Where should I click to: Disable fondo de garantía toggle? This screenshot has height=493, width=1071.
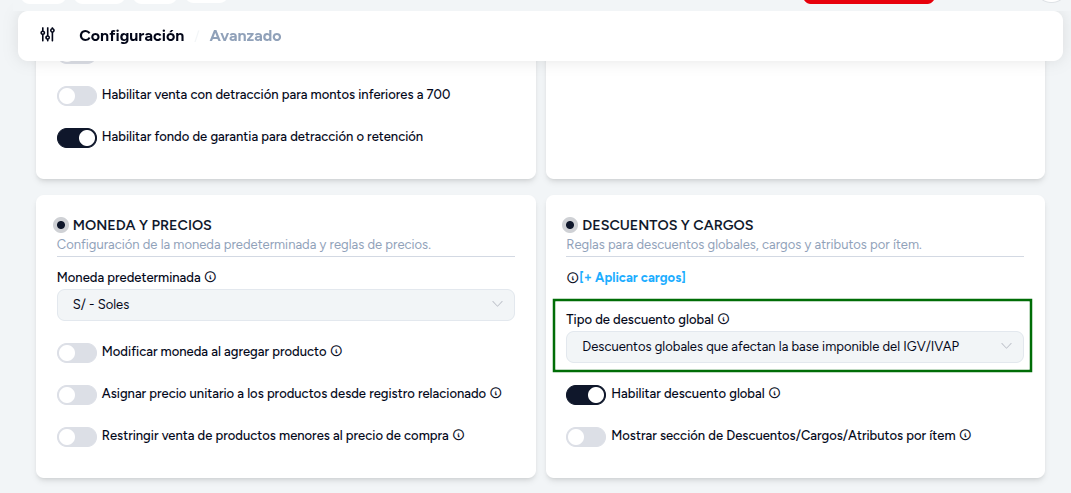(x=76, y=138)
